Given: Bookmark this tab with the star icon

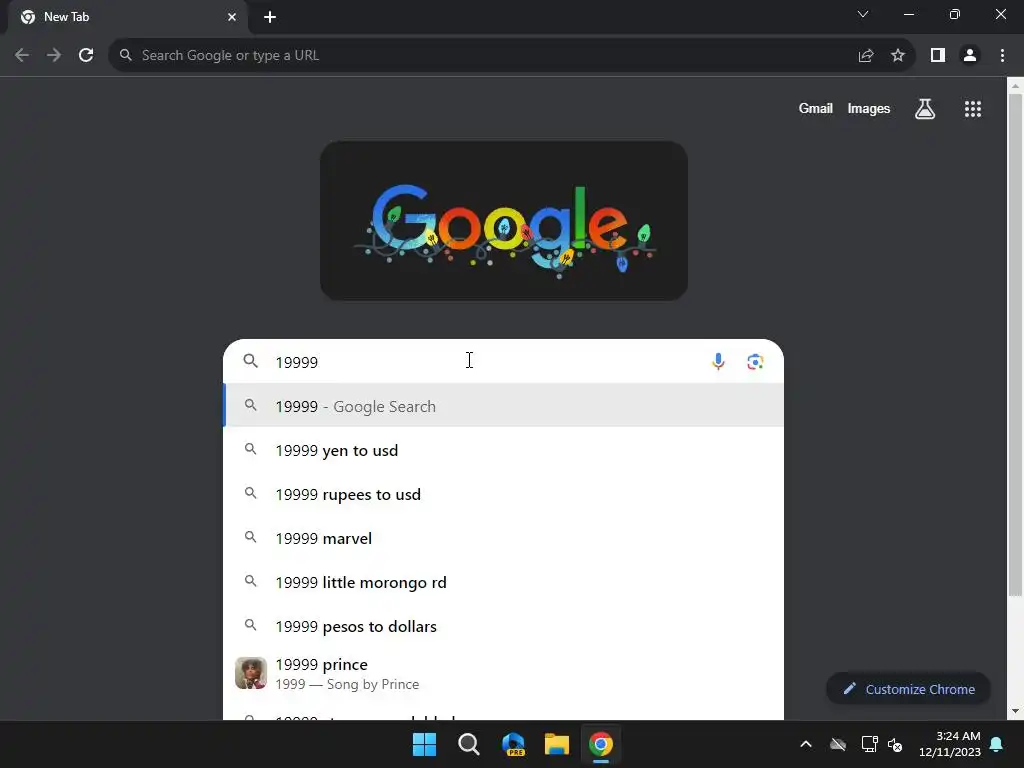Looking at the screenshot, I should click(898, 56).
